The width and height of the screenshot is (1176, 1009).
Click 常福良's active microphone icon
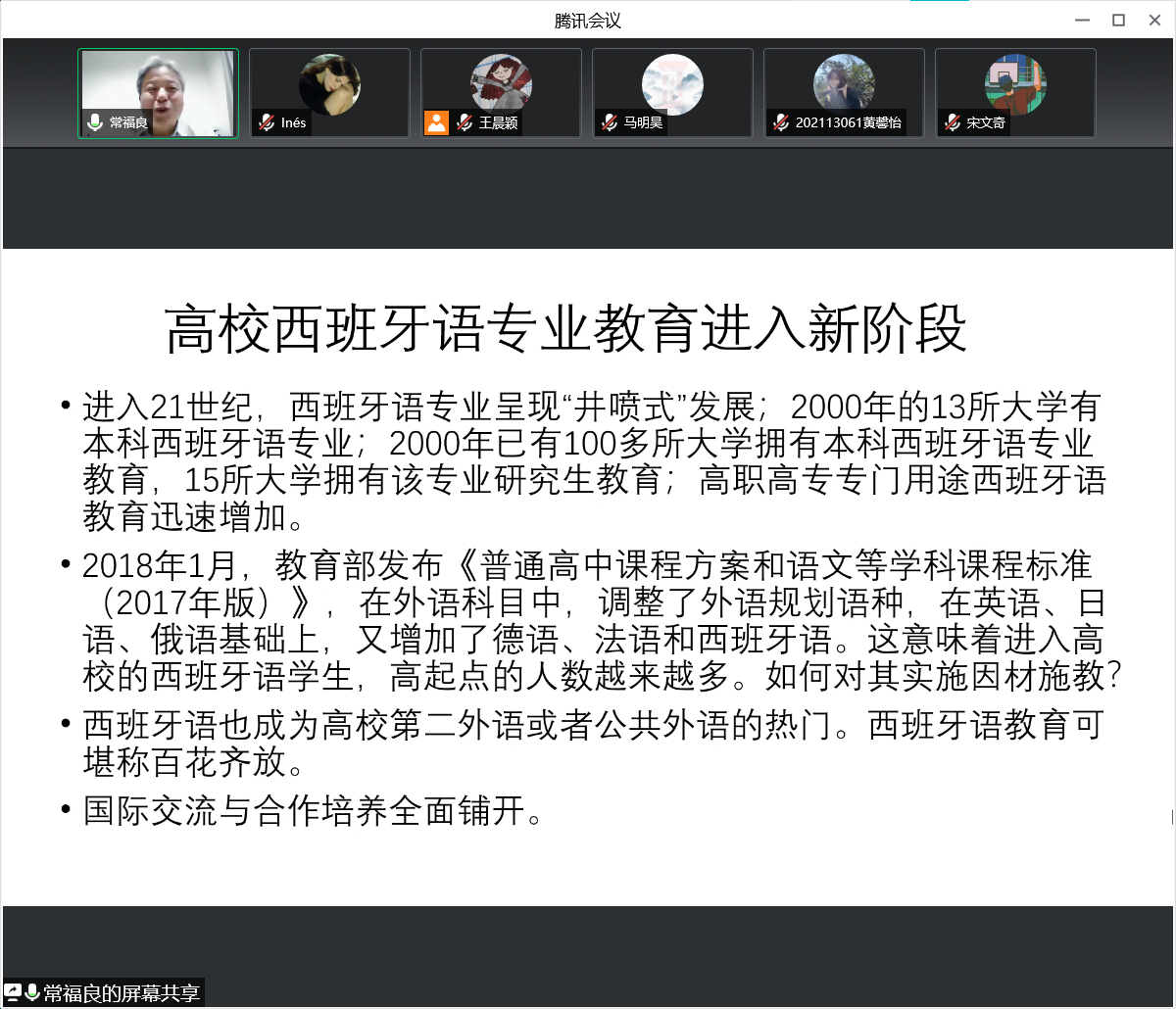click(x=95, y=122)
